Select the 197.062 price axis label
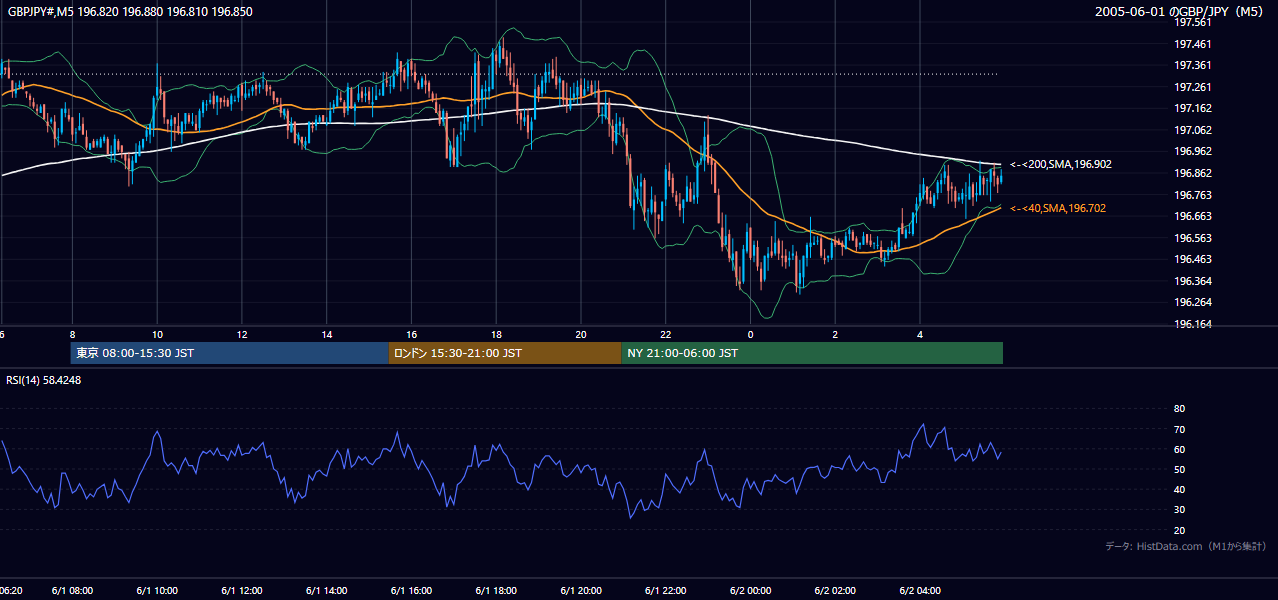Image resolution: width=1278 pixels, height=600 pixels. click(x=1192, y=130)
